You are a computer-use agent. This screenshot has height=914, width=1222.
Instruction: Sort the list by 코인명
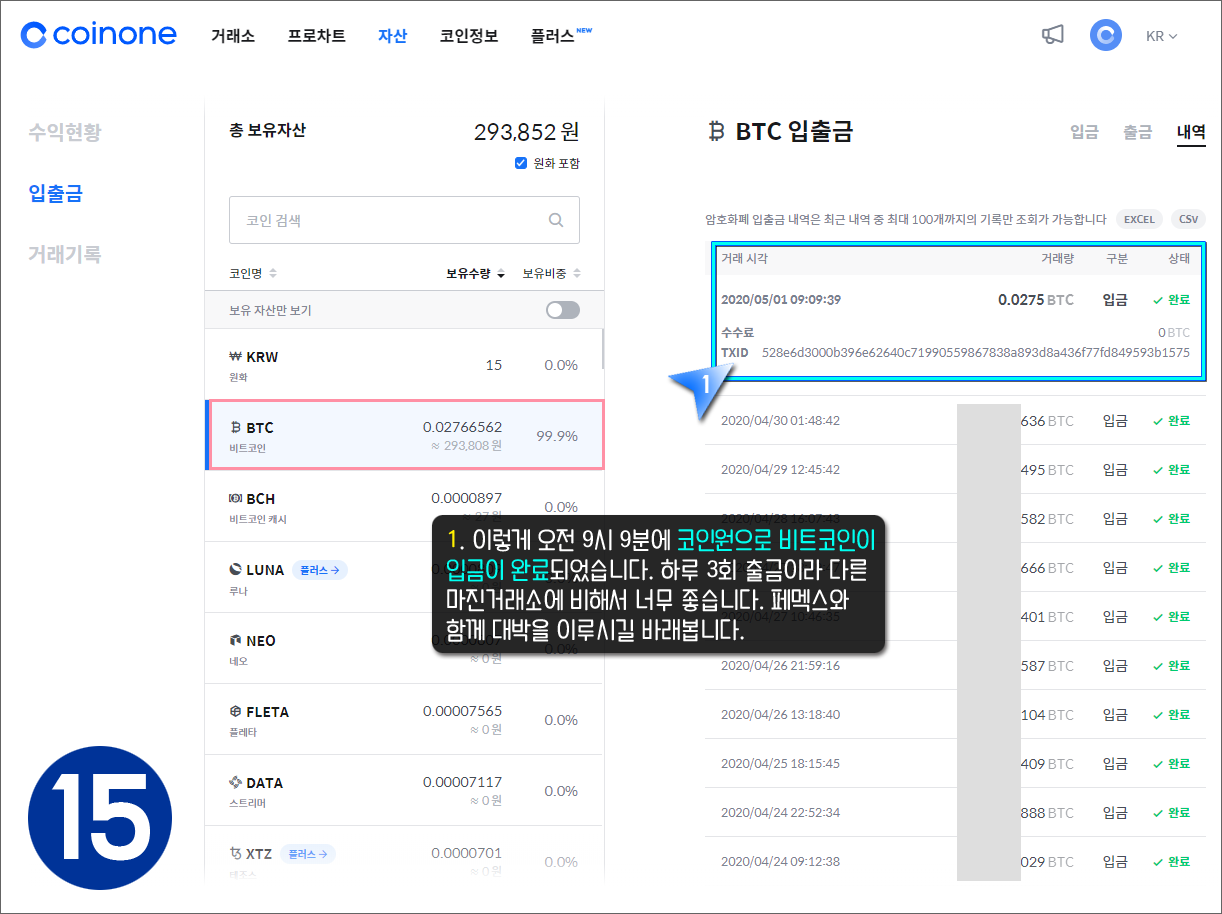tap(253, 273)
